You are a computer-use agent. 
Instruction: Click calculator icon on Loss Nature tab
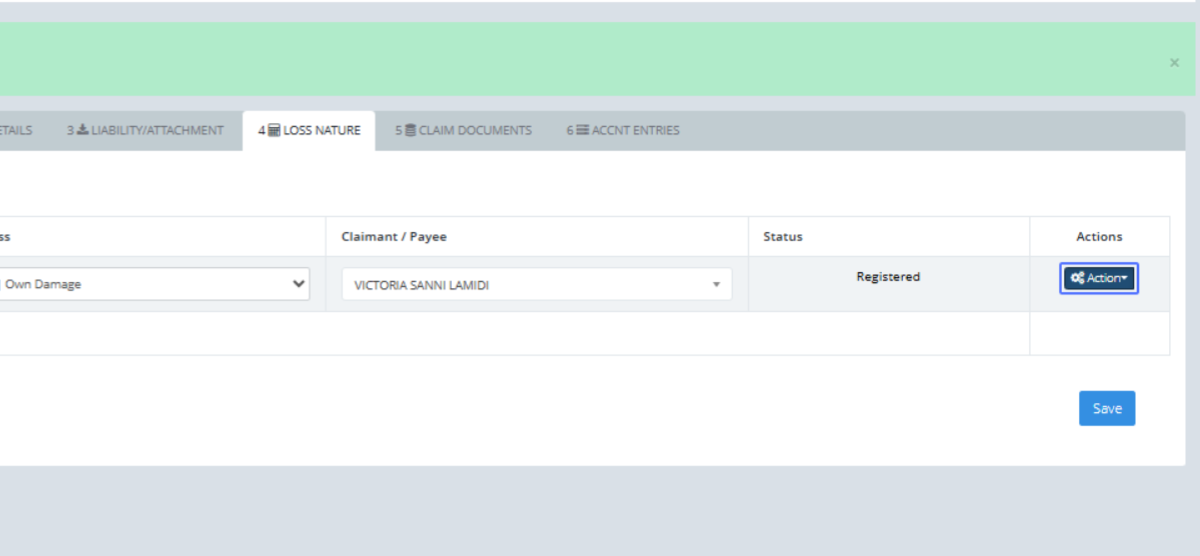click(274, 130)
